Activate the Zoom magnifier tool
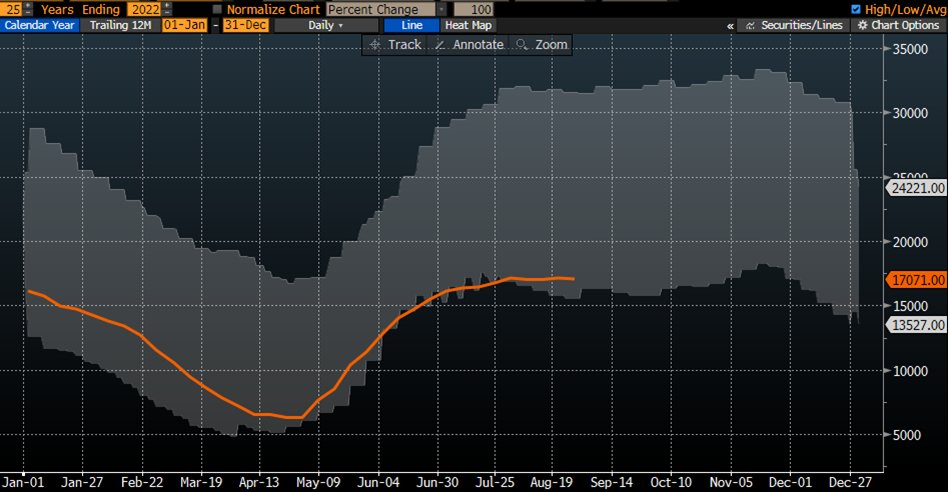 pos(541,44)
